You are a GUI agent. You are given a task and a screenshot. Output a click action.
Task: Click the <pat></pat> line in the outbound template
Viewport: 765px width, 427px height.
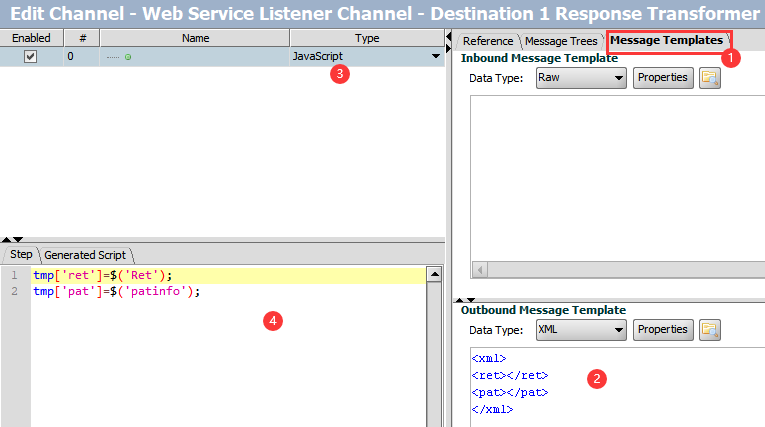click(510, 393)
